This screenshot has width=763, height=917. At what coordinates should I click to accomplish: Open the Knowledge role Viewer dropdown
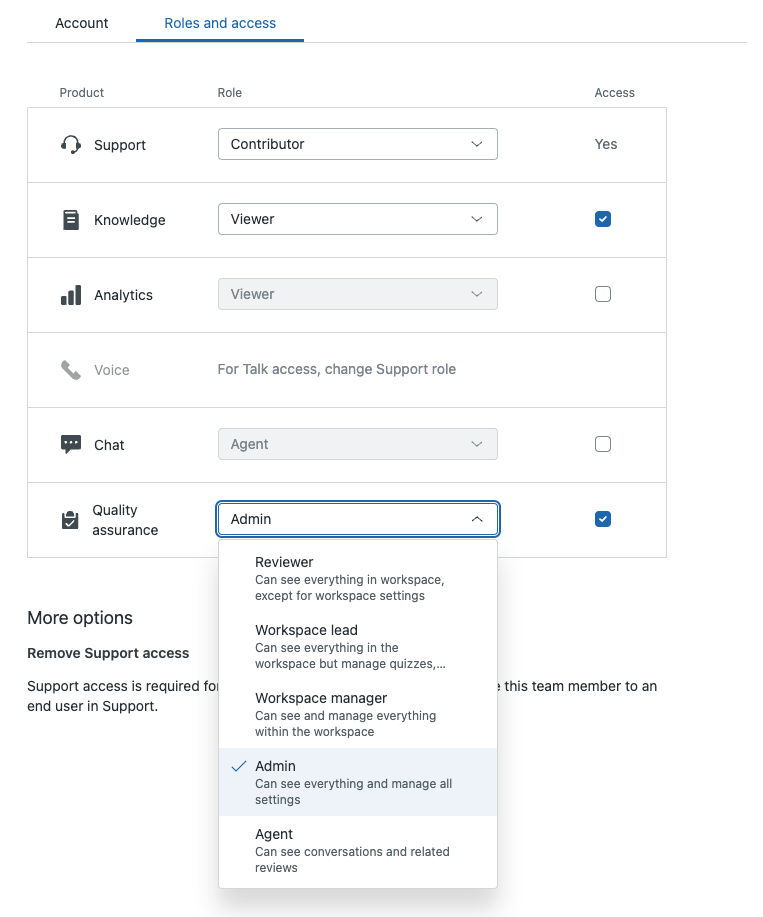pos(357,219)
